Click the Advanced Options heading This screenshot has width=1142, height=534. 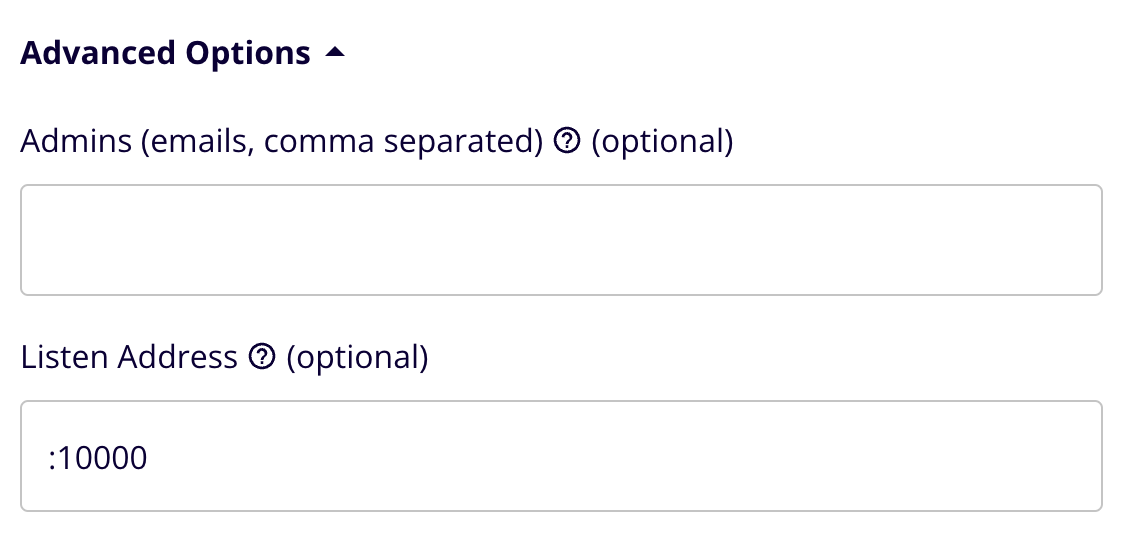tap(165, 53)
